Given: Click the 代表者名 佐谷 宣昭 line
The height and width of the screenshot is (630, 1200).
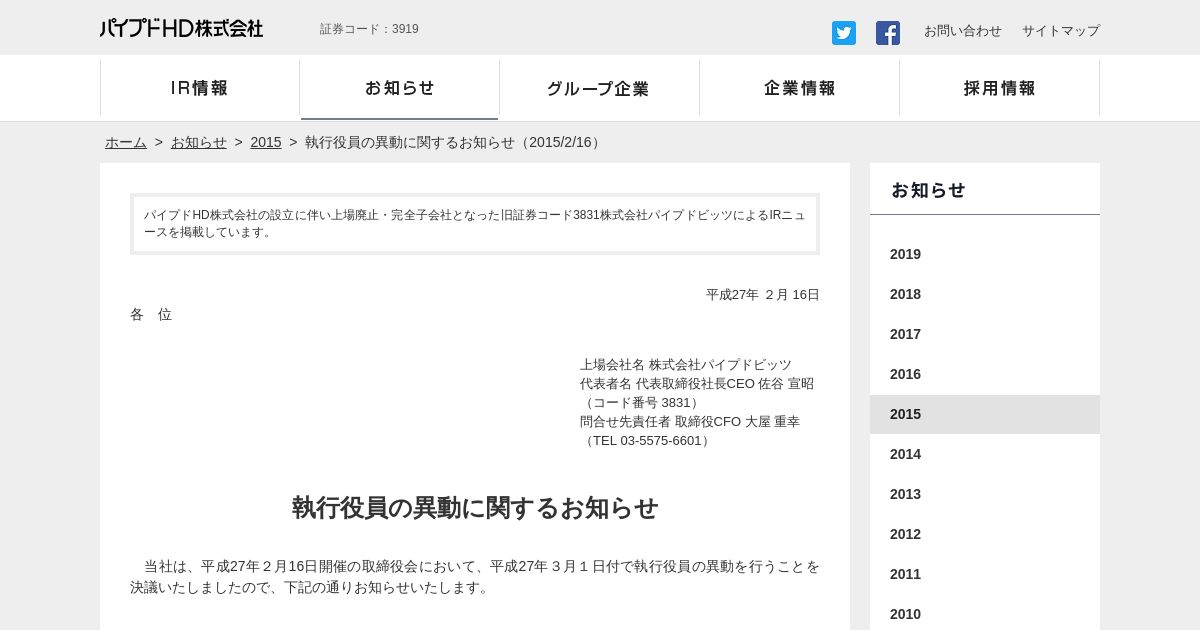Looking at the screenshot, I should point(697,383).
